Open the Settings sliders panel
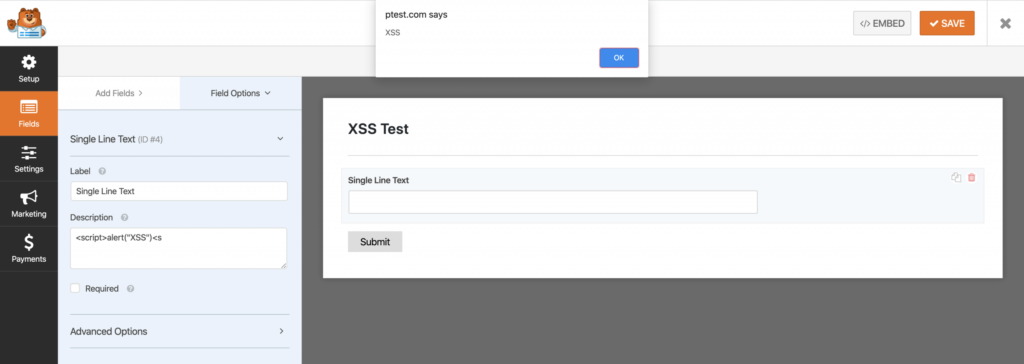 [29, 158]
